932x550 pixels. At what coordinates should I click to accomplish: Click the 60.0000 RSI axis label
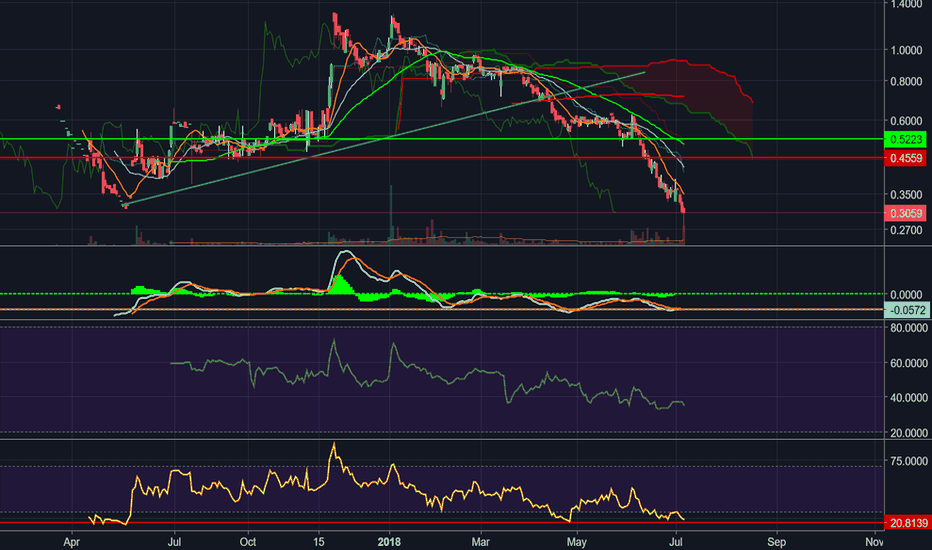click(x=909, y=363)
